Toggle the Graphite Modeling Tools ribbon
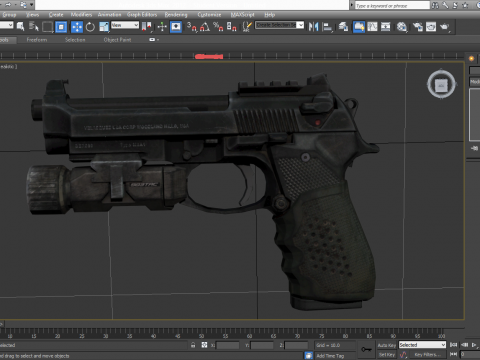The height and width of the screenshot is (360, 480). tap(359, 27)
